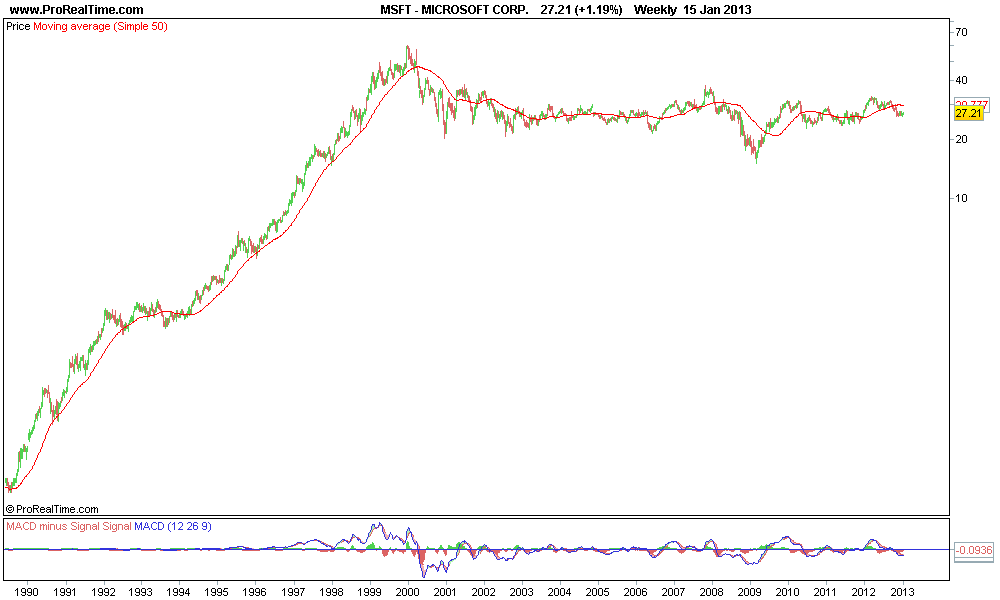Click the 1996 year label
This screenshot has height=600, width=1000.
[255, 592]
